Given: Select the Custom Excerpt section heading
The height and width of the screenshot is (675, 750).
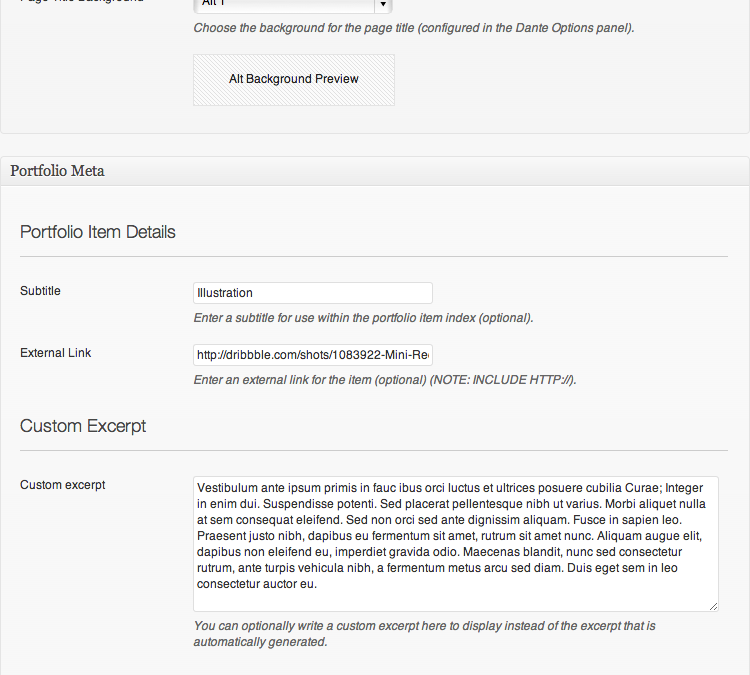Looking at the screenshot, I should point(83,426).
